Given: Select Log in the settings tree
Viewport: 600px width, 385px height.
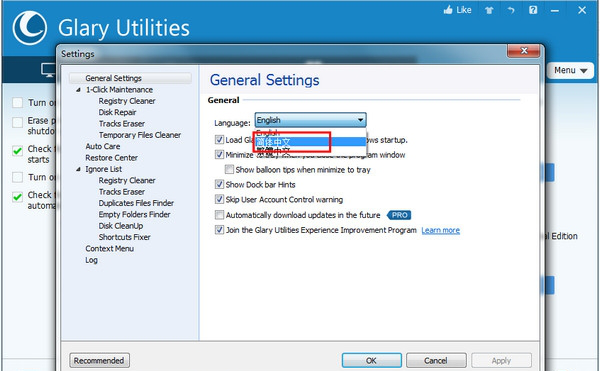Looking at the screenshot, I should point(91,260).
